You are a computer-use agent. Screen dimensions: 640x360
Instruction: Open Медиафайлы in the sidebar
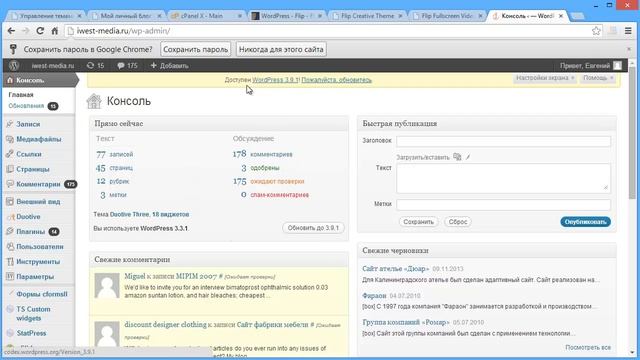(39, 139)
